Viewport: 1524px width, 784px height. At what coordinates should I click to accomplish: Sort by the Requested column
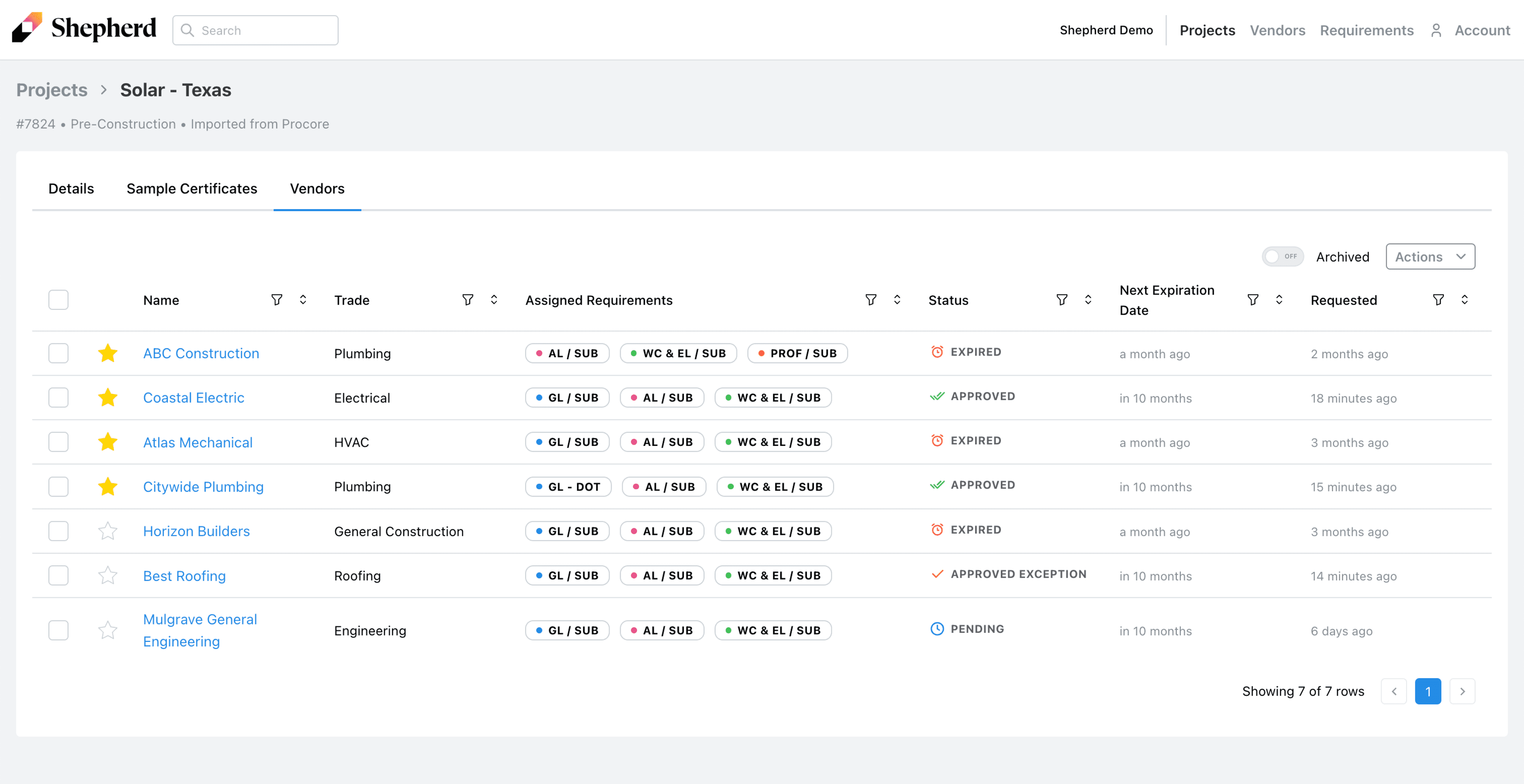pyautogui.click(x=1465, y=300)
